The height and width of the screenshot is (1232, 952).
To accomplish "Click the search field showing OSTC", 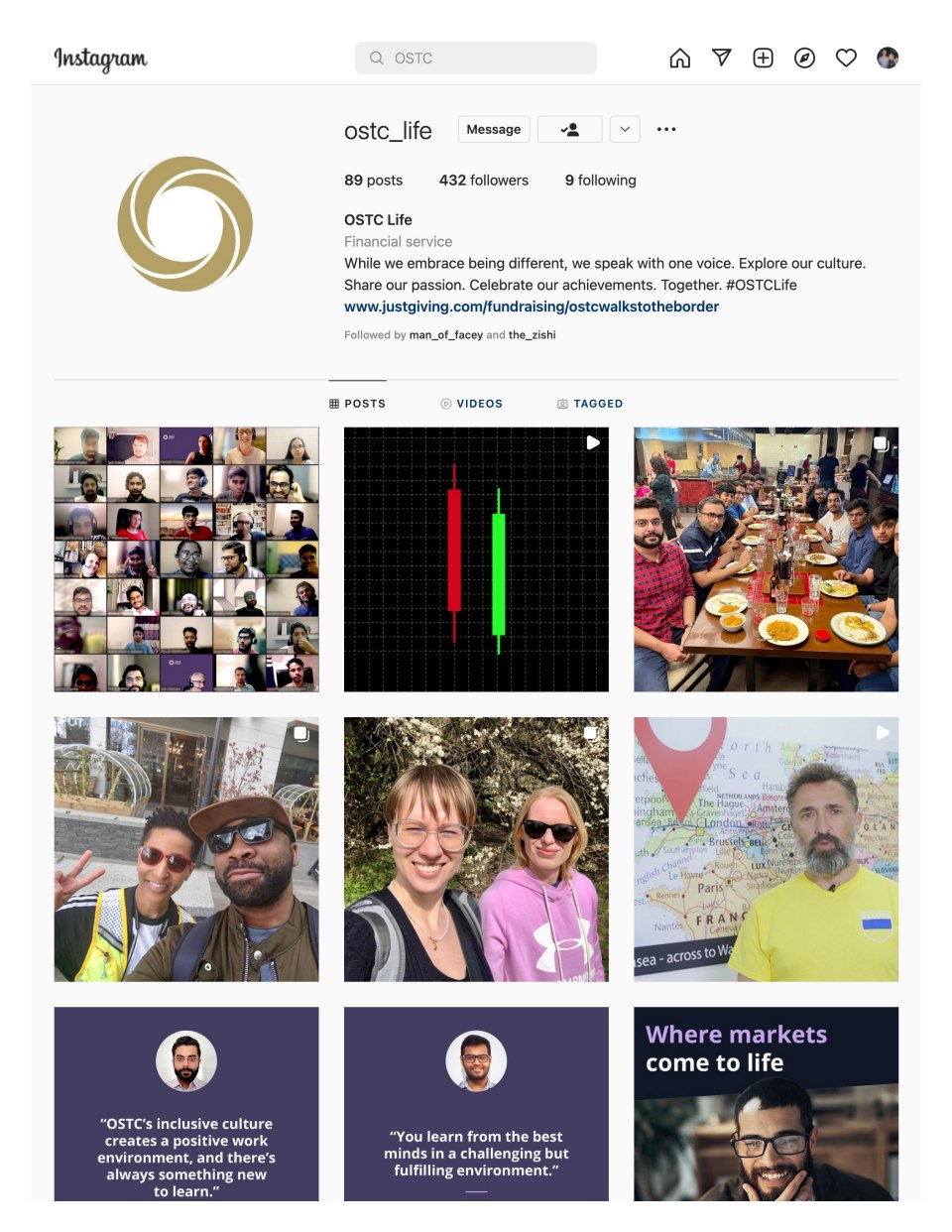I will (x=476, y=58).
